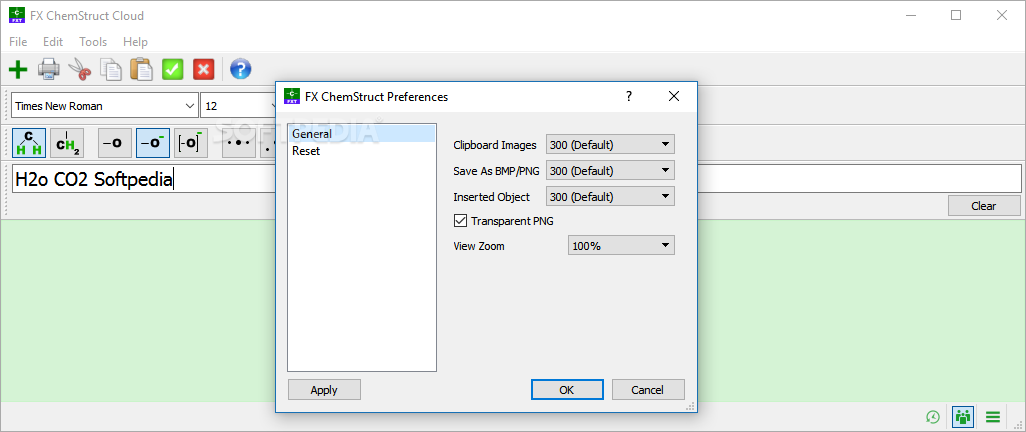Click the OK button
This screenshot has width=1026, height=432.
(x=567, y=390)
